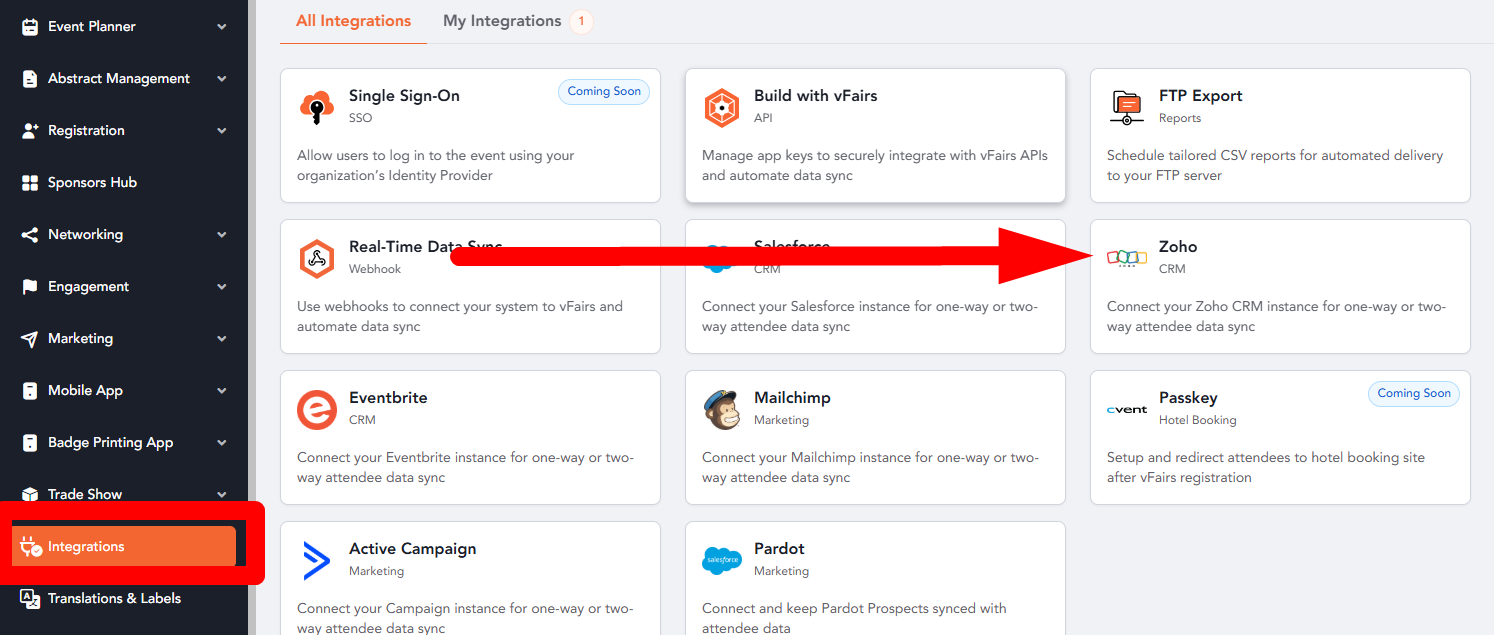Open the Passkey card title
Screen dimensions: 1494x635
coord(1188,398)
